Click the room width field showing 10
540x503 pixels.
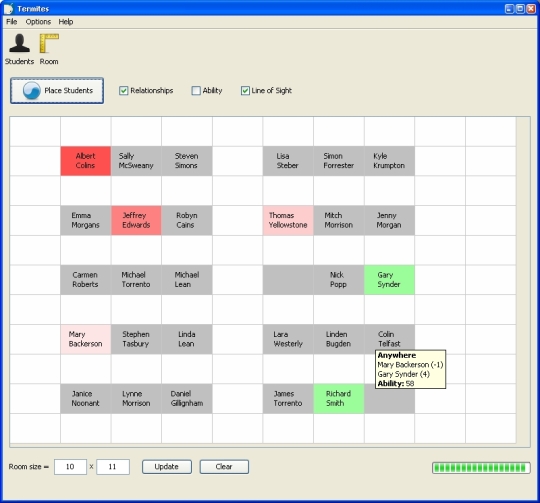70,467
